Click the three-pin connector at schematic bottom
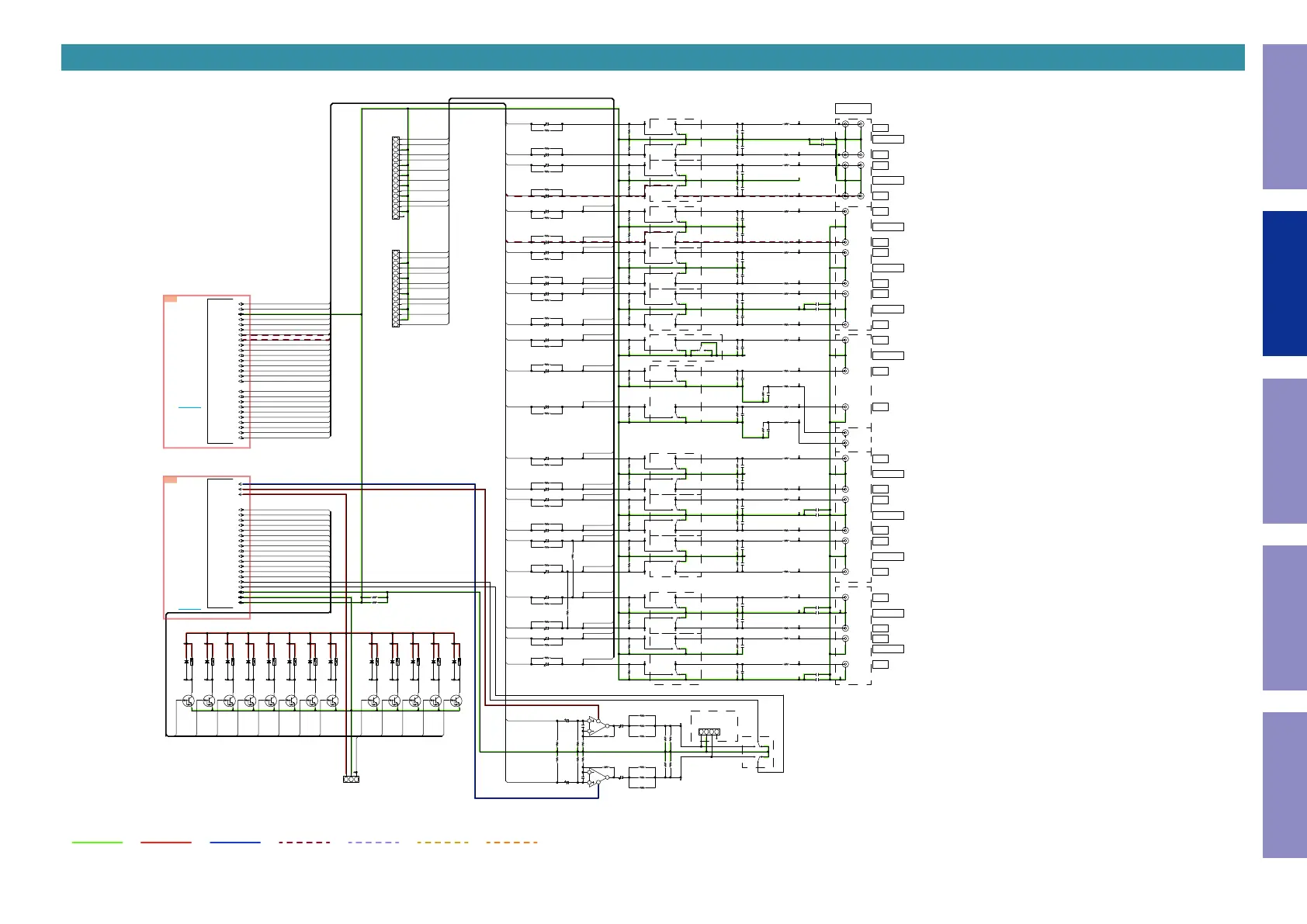The width and height of the screenshot is (1307, 924). 351,779
